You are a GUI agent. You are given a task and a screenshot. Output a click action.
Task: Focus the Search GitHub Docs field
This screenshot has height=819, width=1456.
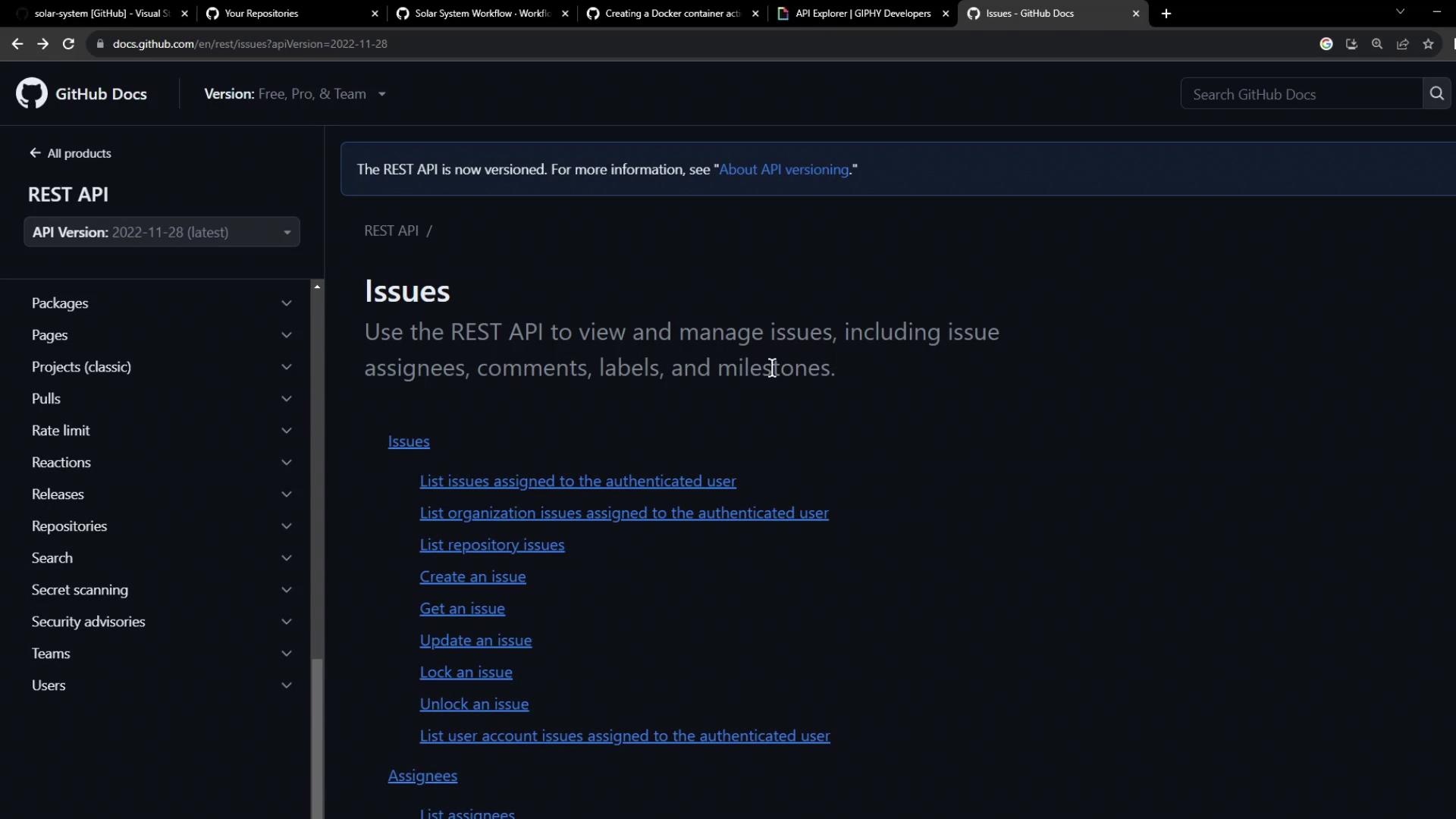coord(1301,94)
